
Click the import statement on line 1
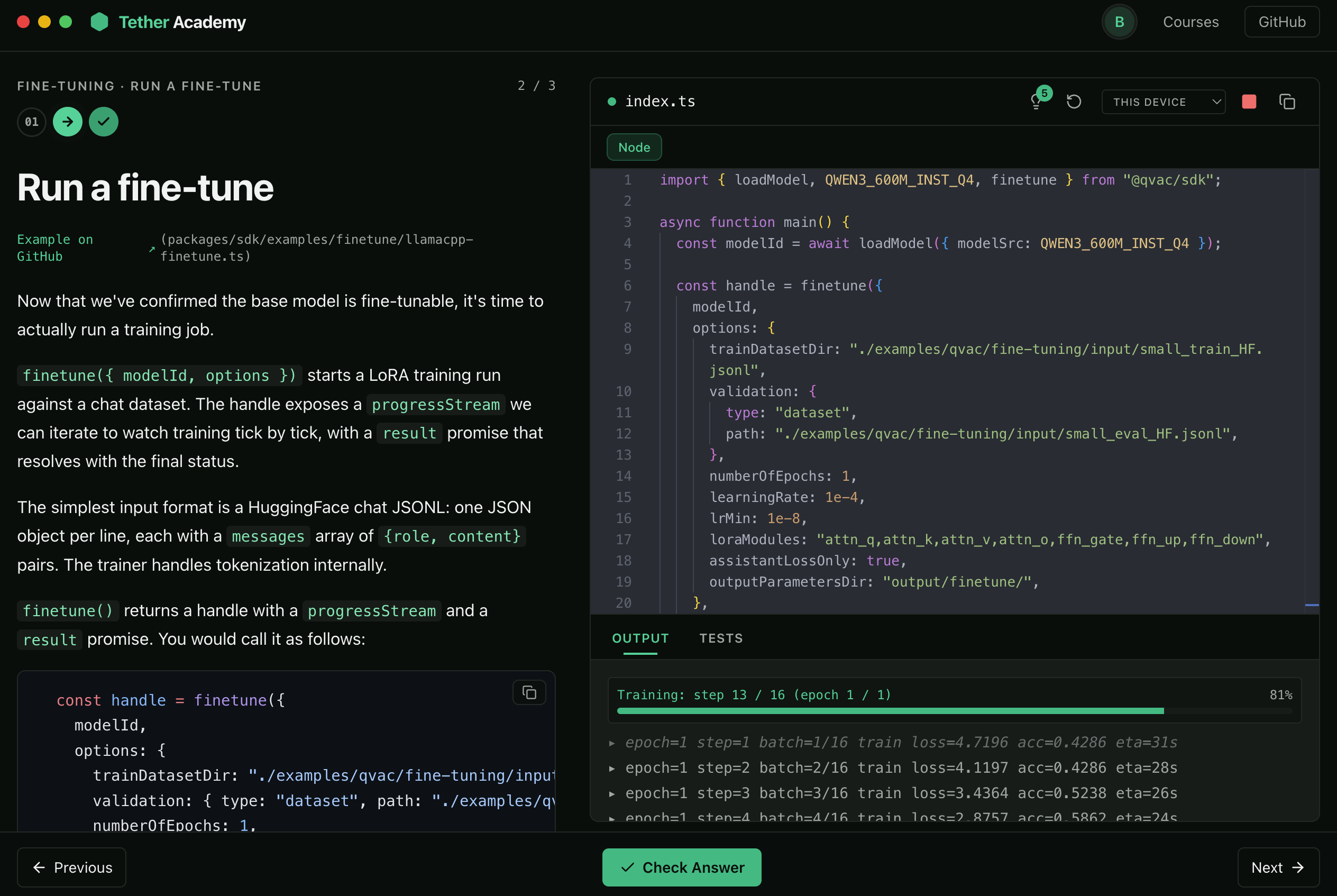(940, 180)
